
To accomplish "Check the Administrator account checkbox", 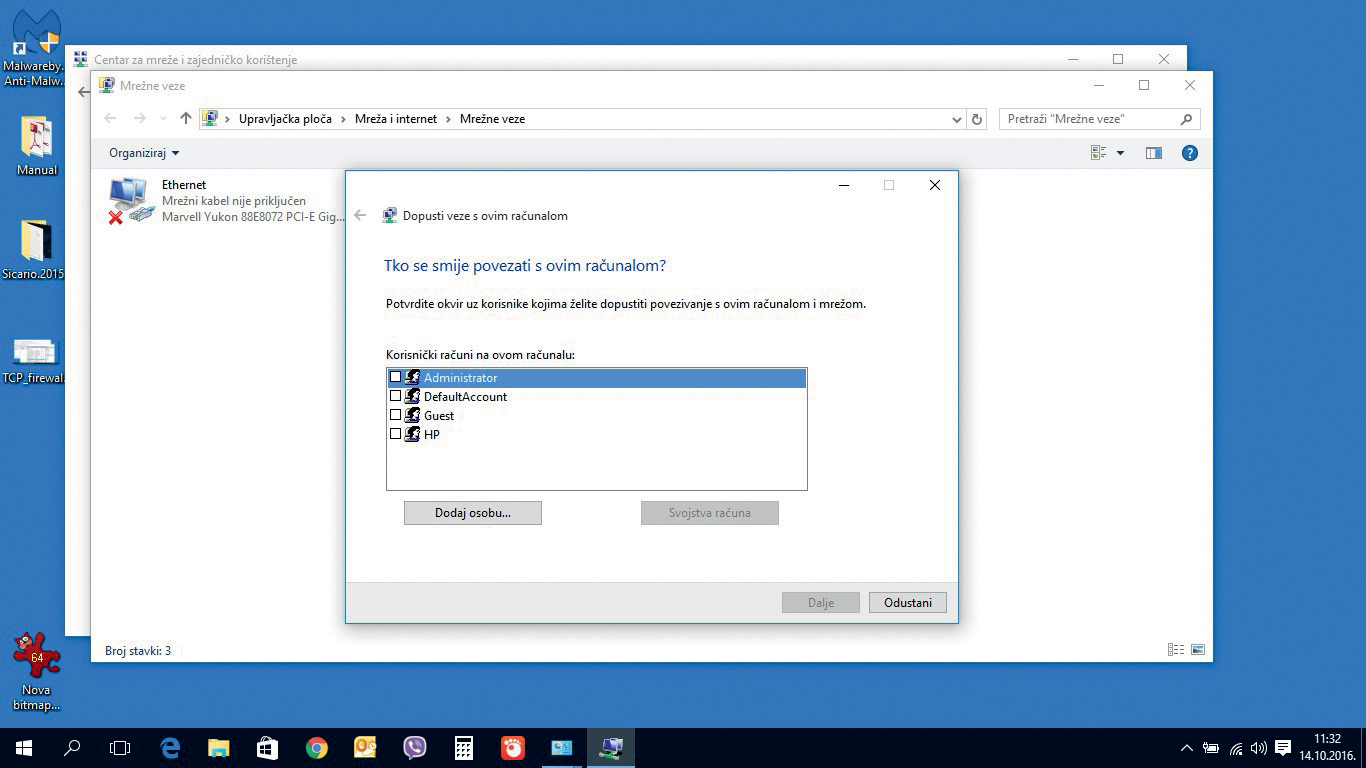I will 396,378.
